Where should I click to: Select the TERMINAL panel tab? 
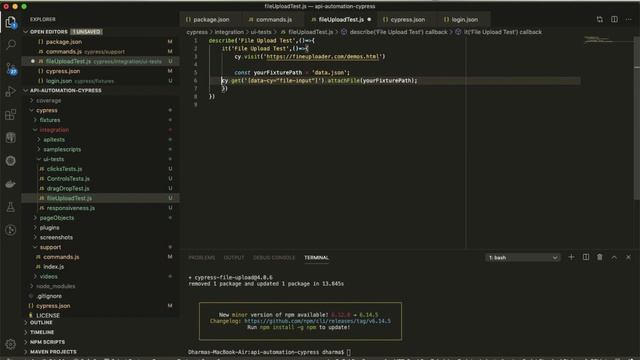316,258
